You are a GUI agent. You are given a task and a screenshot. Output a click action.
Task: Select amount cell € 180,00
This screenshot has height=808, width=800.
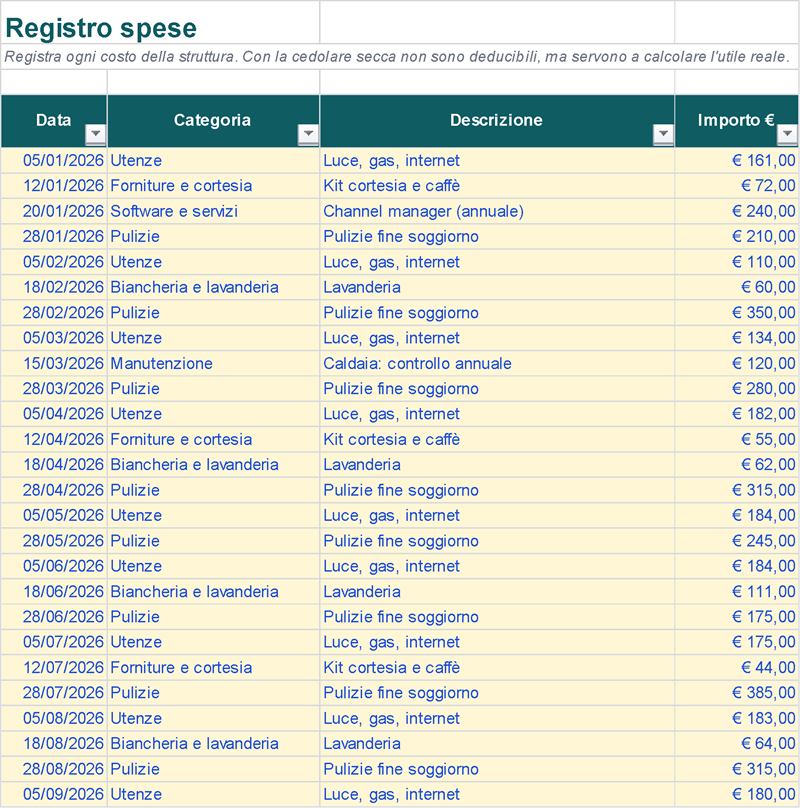(x=737, y=794)
